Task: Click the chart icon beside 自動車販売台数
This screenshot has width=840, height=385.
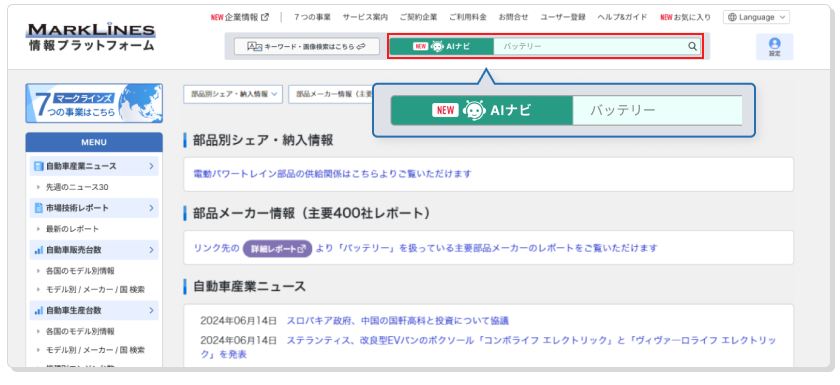Action: tap(39, 250)
